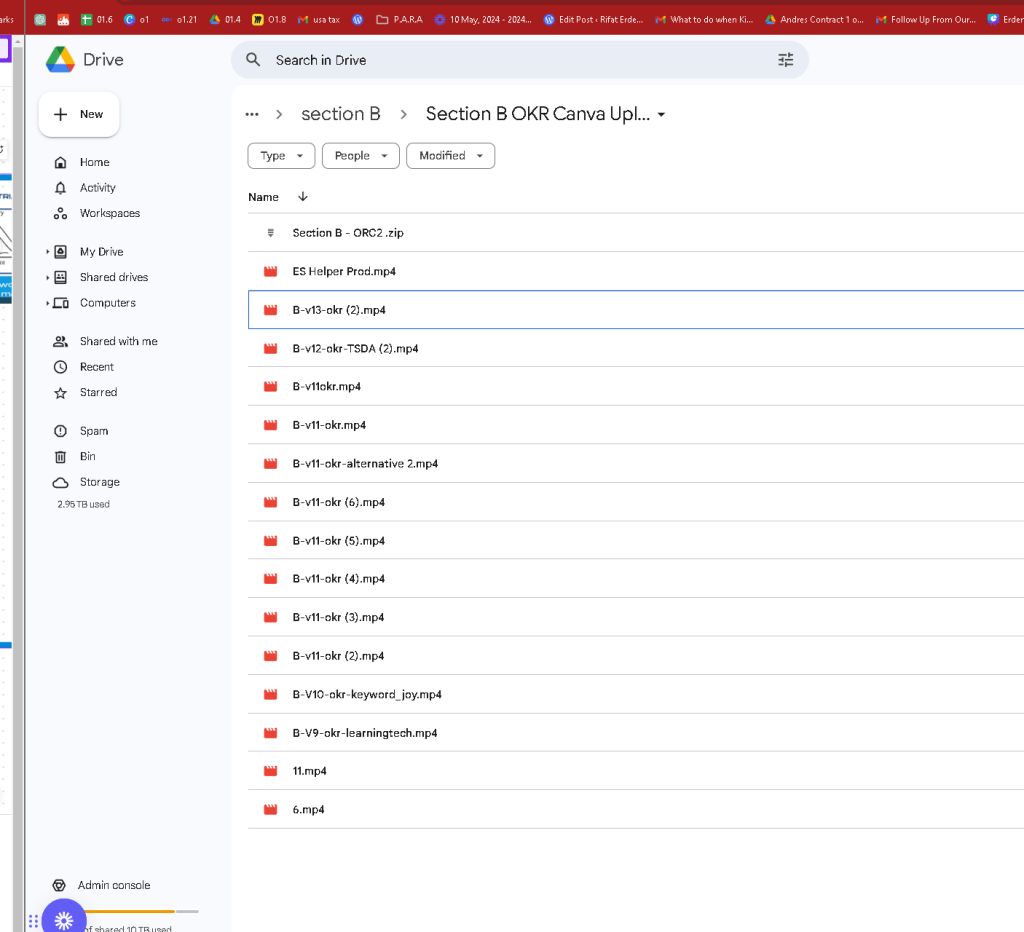Show hidden breadcrumb folders via ellipsis

(252, 114)
